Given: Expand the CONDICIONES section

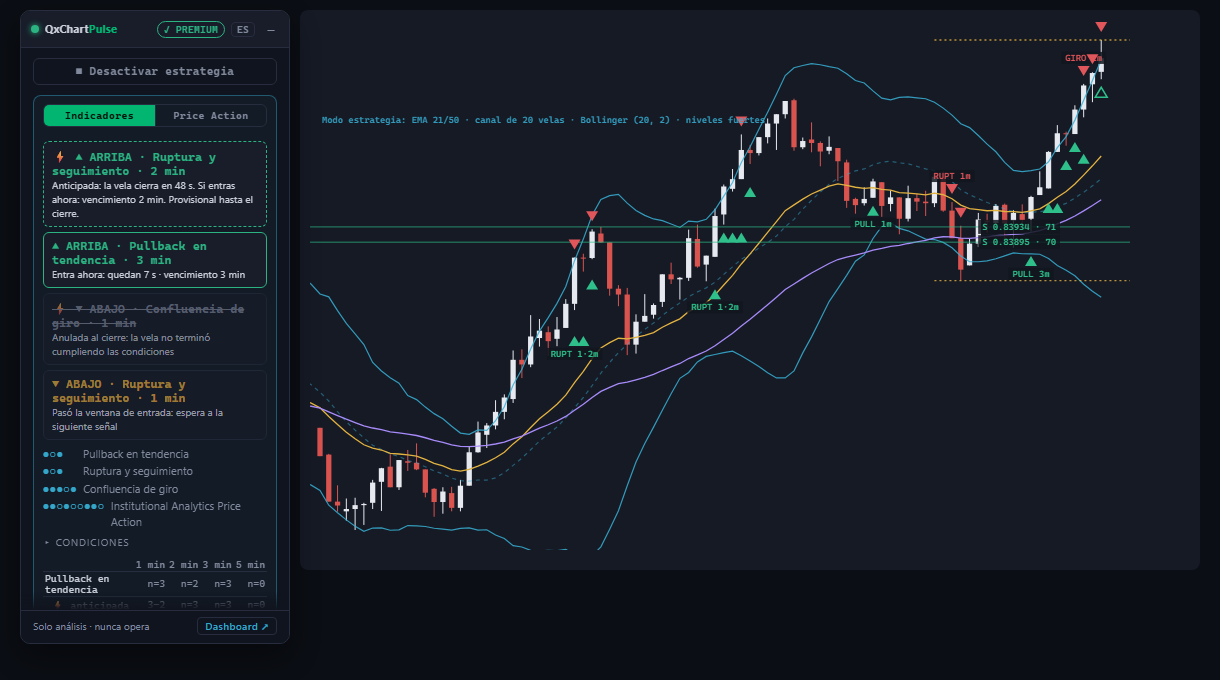Looking at the screenshot, I should tap(87, 543).
